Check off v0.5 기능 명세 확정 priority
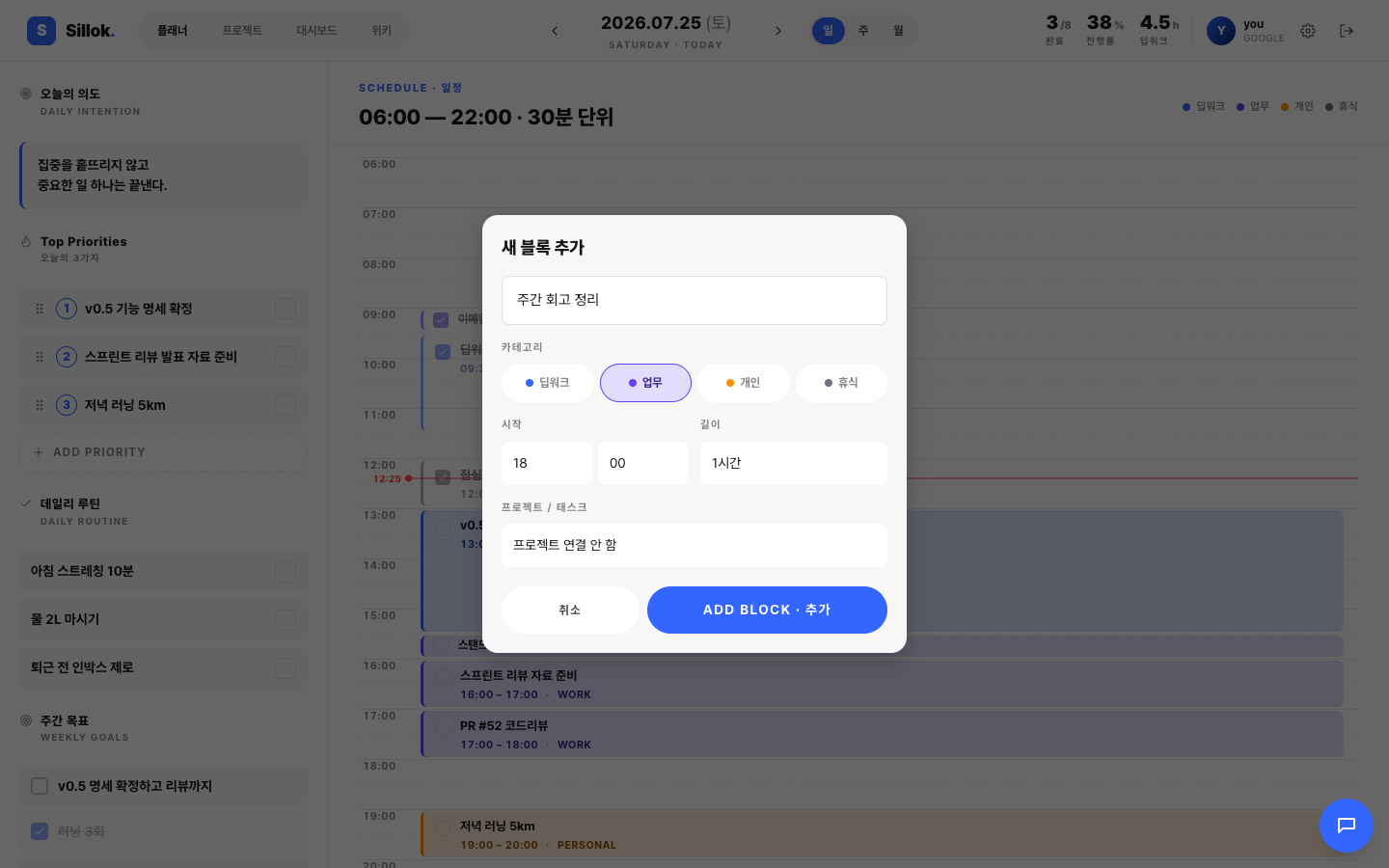Viewport: 1389px width, 868px height. [286, 309]
